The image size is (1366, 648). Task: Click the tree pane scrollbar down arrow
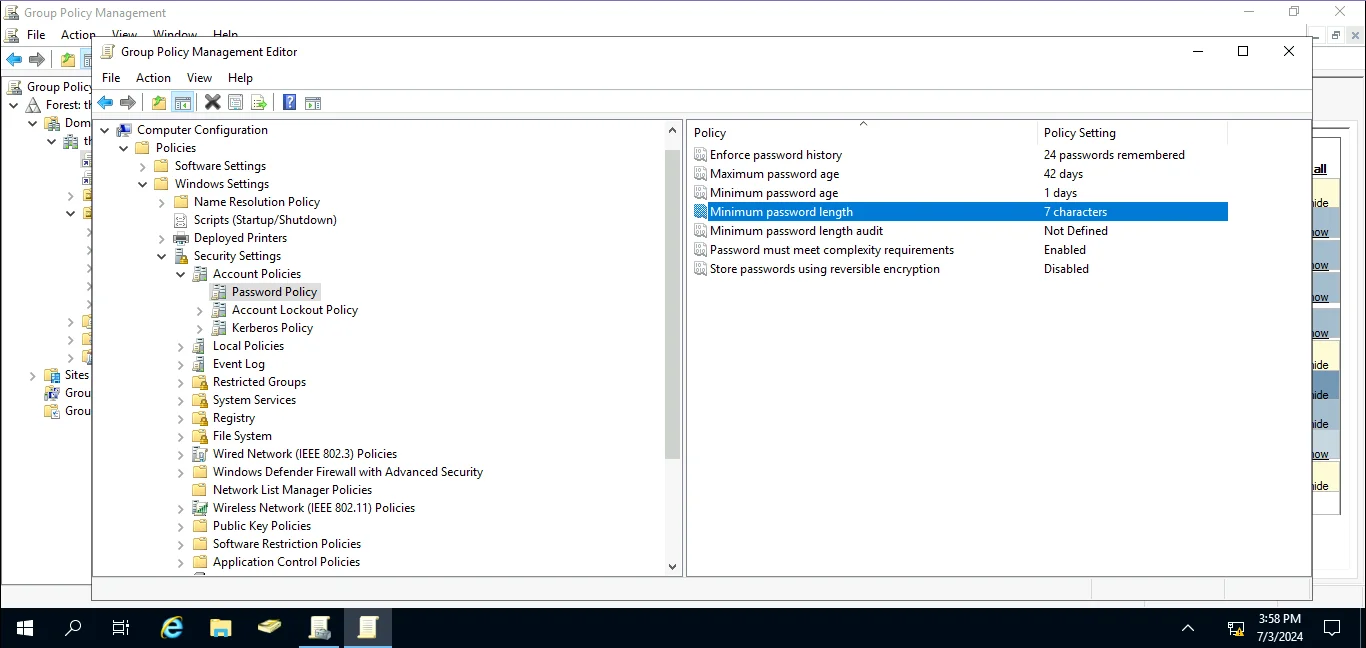[673, 566]
